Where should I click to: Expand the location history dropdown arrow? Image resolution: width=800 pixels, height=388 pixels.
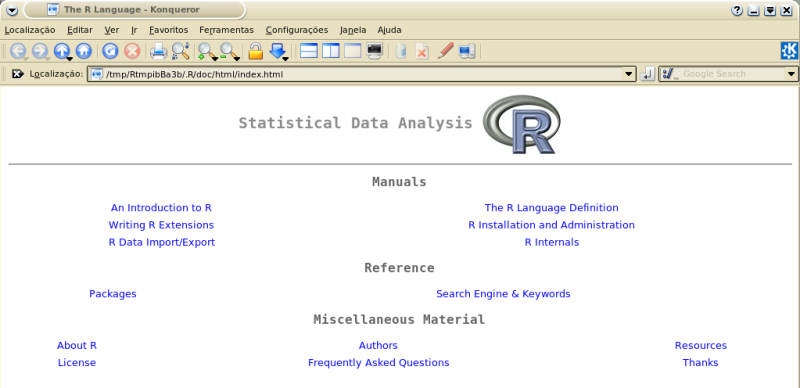(629, 74)
